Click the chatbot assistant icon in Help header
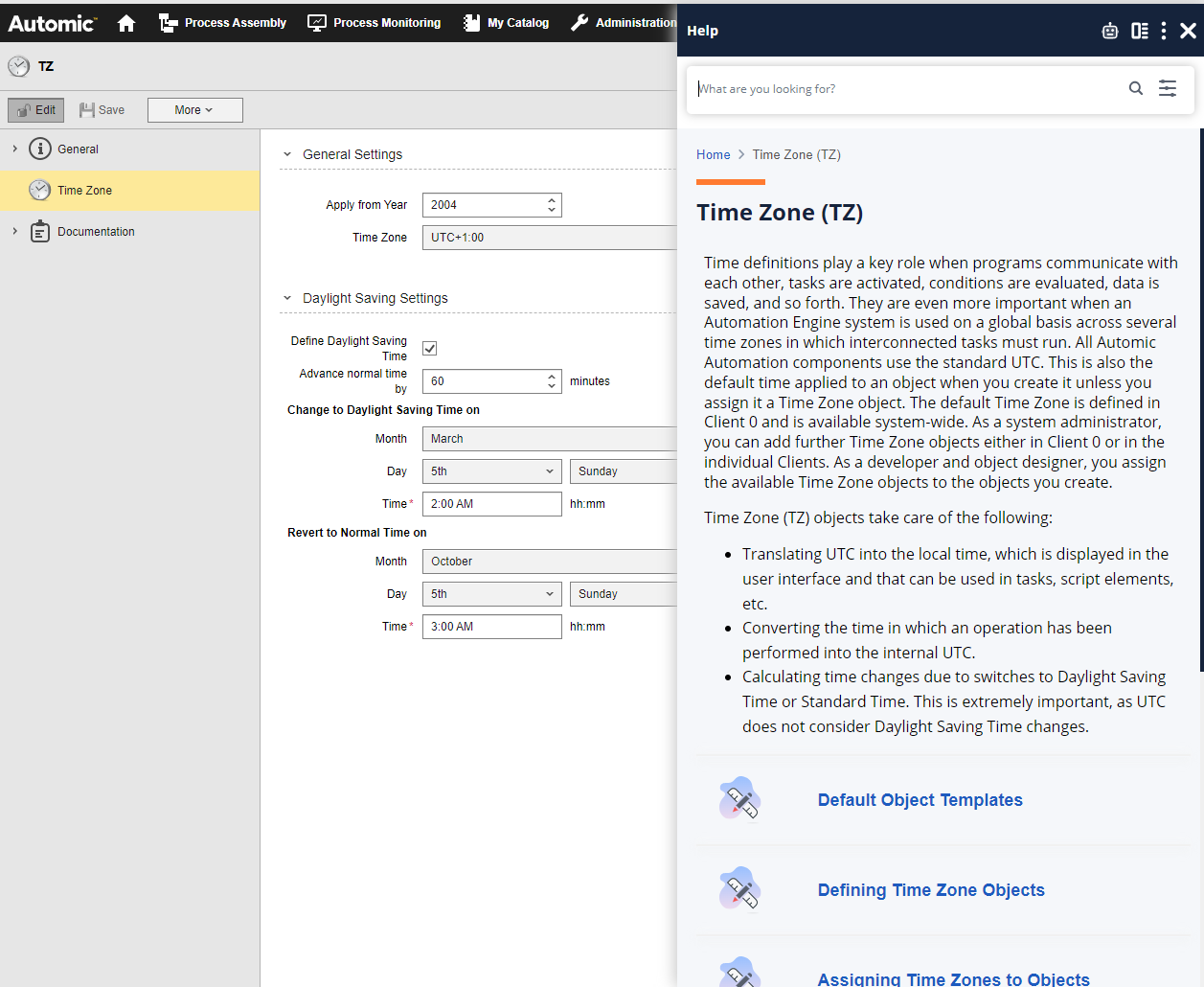Screen dimensions: 1204x987 1109,31
